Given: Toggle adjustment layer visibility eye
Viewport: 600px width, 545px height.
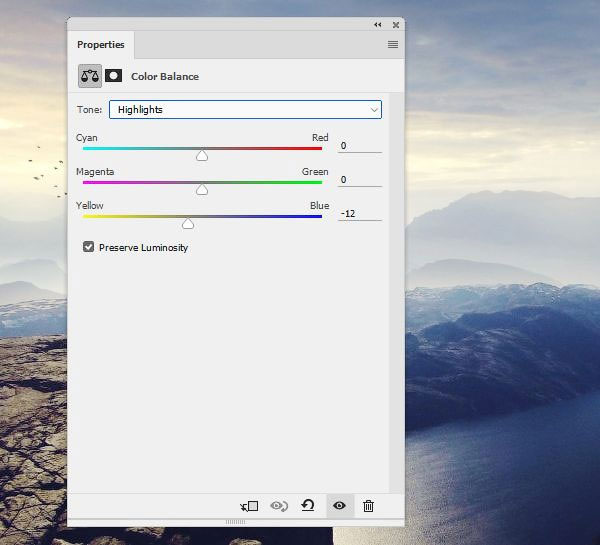Looking at the screenshot, I should [x=339, y=506].
